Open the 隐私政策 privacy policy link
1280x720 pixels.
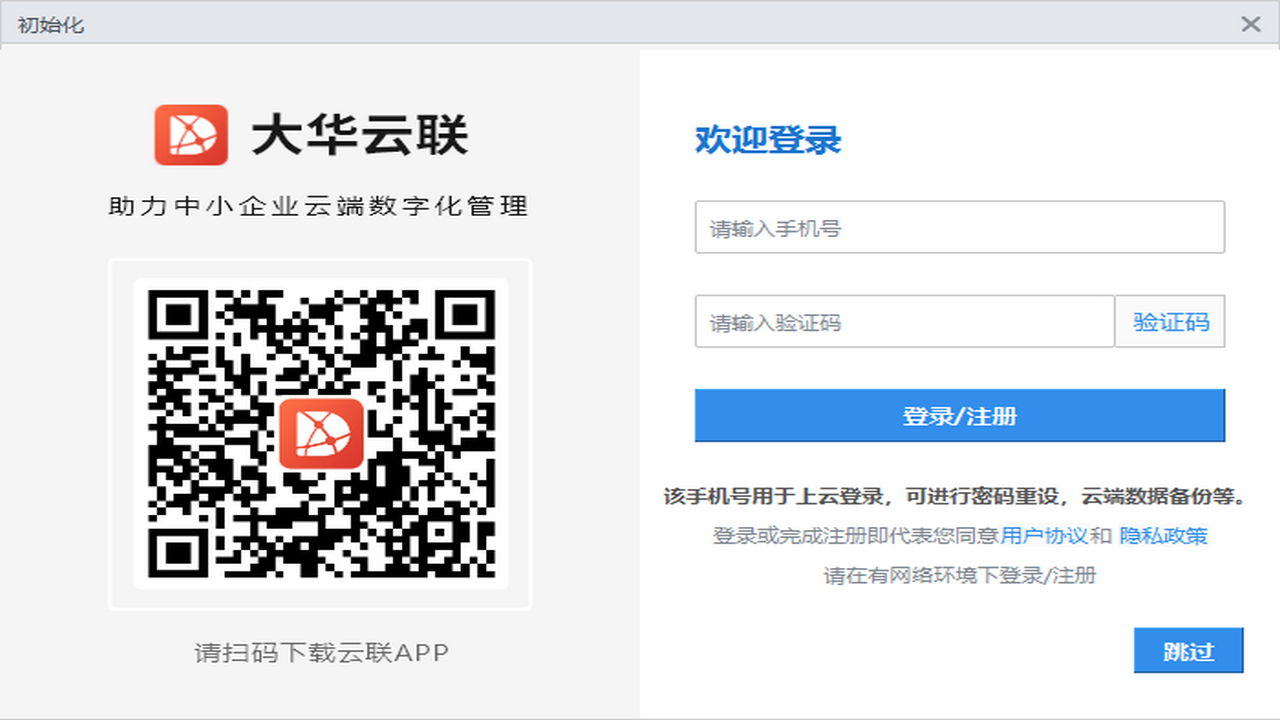[x=1166, y=536]
